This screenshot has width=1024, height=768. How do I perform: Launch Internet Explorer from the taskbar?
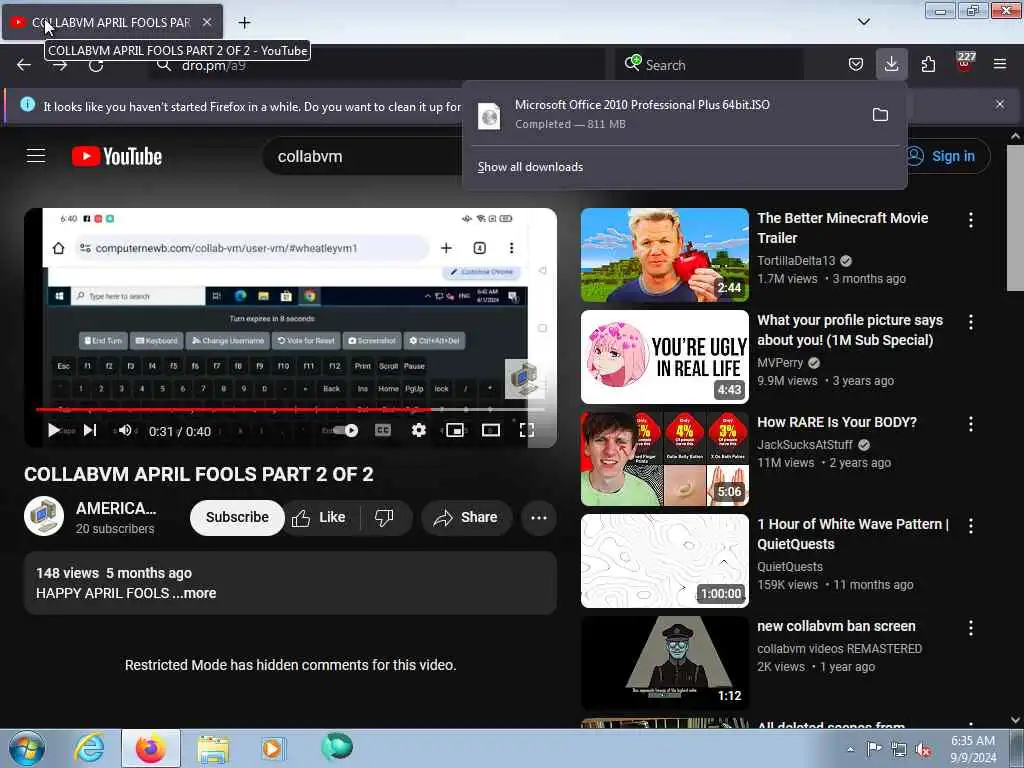tap(89, 748)
